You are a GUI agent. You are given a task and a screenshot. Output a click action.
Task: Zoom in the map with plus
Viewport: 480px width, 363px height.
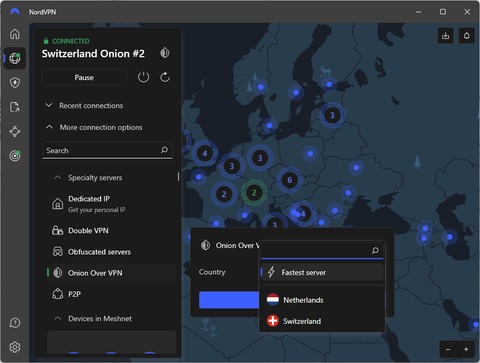[x=466, y=349]
